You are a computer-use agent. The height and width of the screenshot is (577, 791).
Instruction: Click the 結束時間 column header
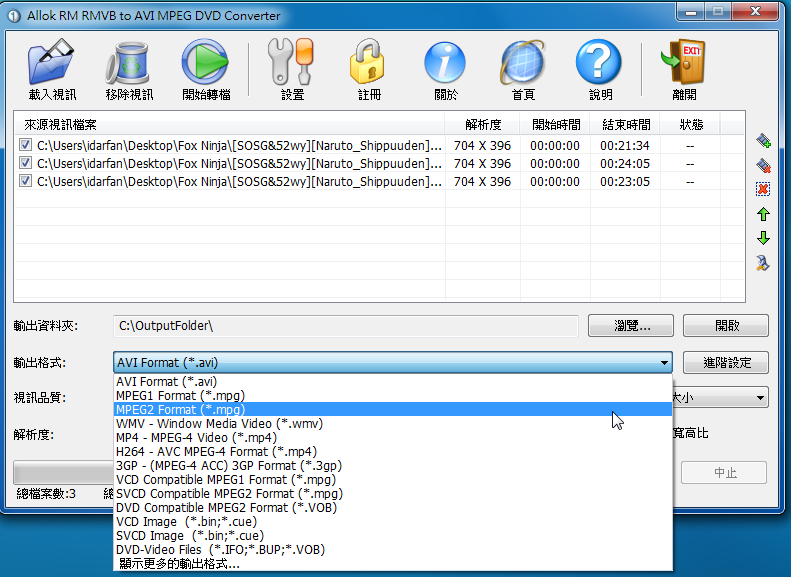coord(626,125)
